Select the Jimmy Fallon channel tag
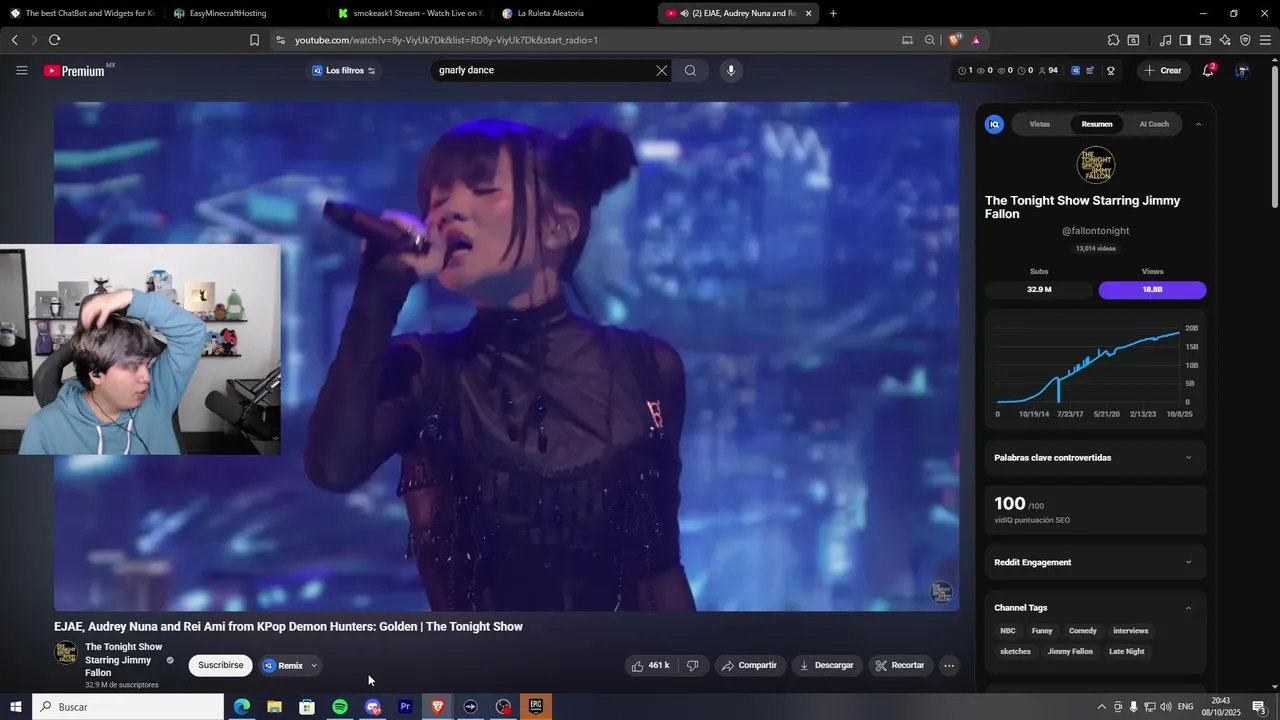Viewport: 1280px width, 720px height. point(1070,651)
